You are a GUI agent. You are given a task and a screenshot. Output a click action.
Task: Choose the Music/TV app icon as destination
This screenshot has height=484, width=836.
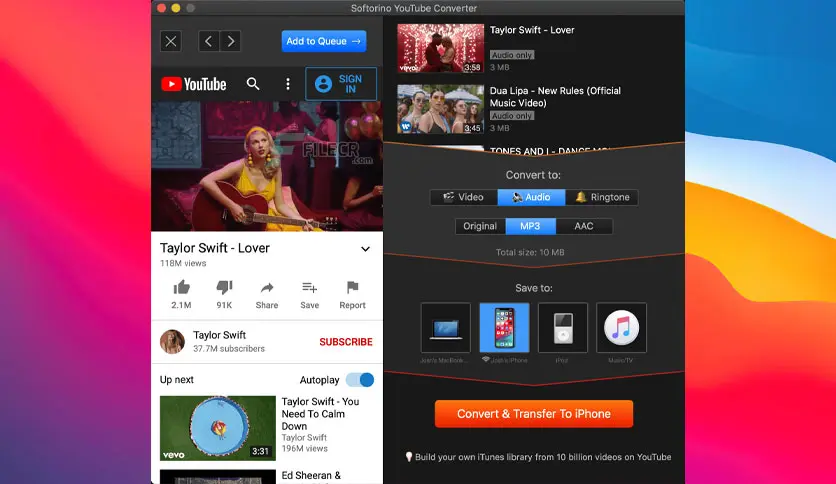tap(621, 328)
